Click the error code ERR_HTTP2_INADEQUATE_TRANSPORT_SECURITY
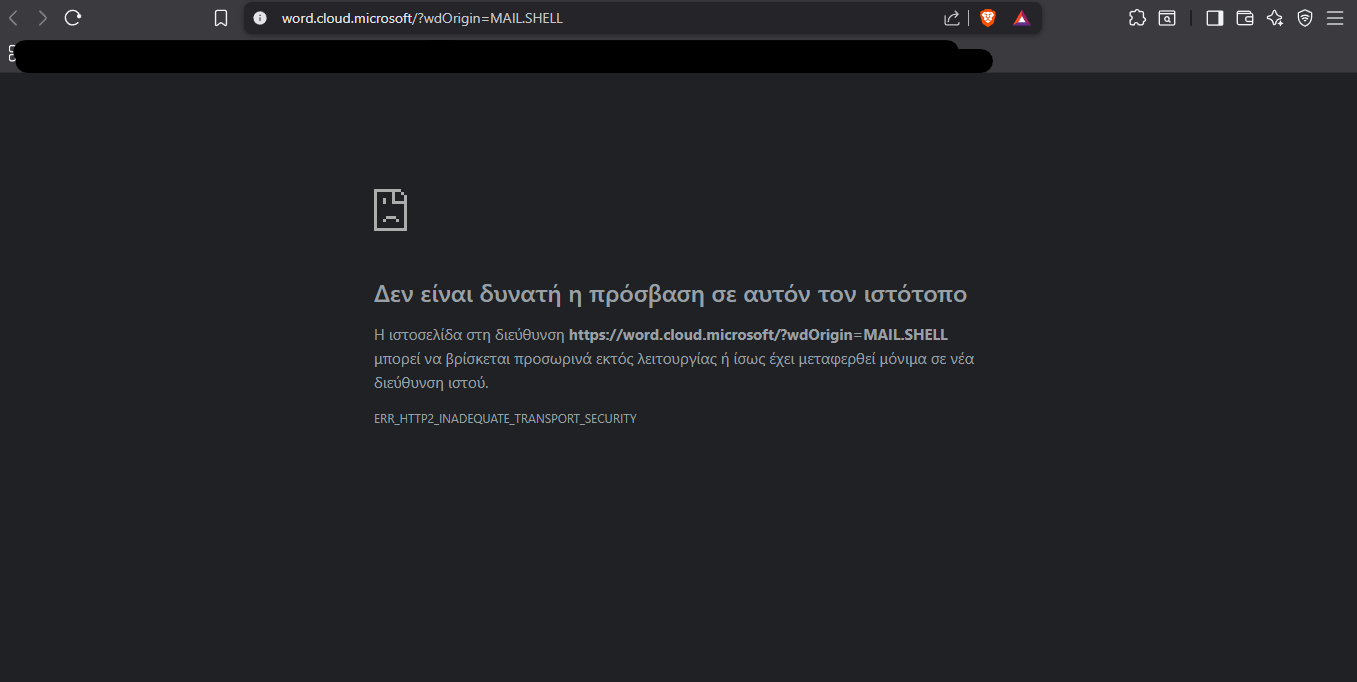This screenshot has height=682, width=1357. pyautogui.click(x=505, y=419)
